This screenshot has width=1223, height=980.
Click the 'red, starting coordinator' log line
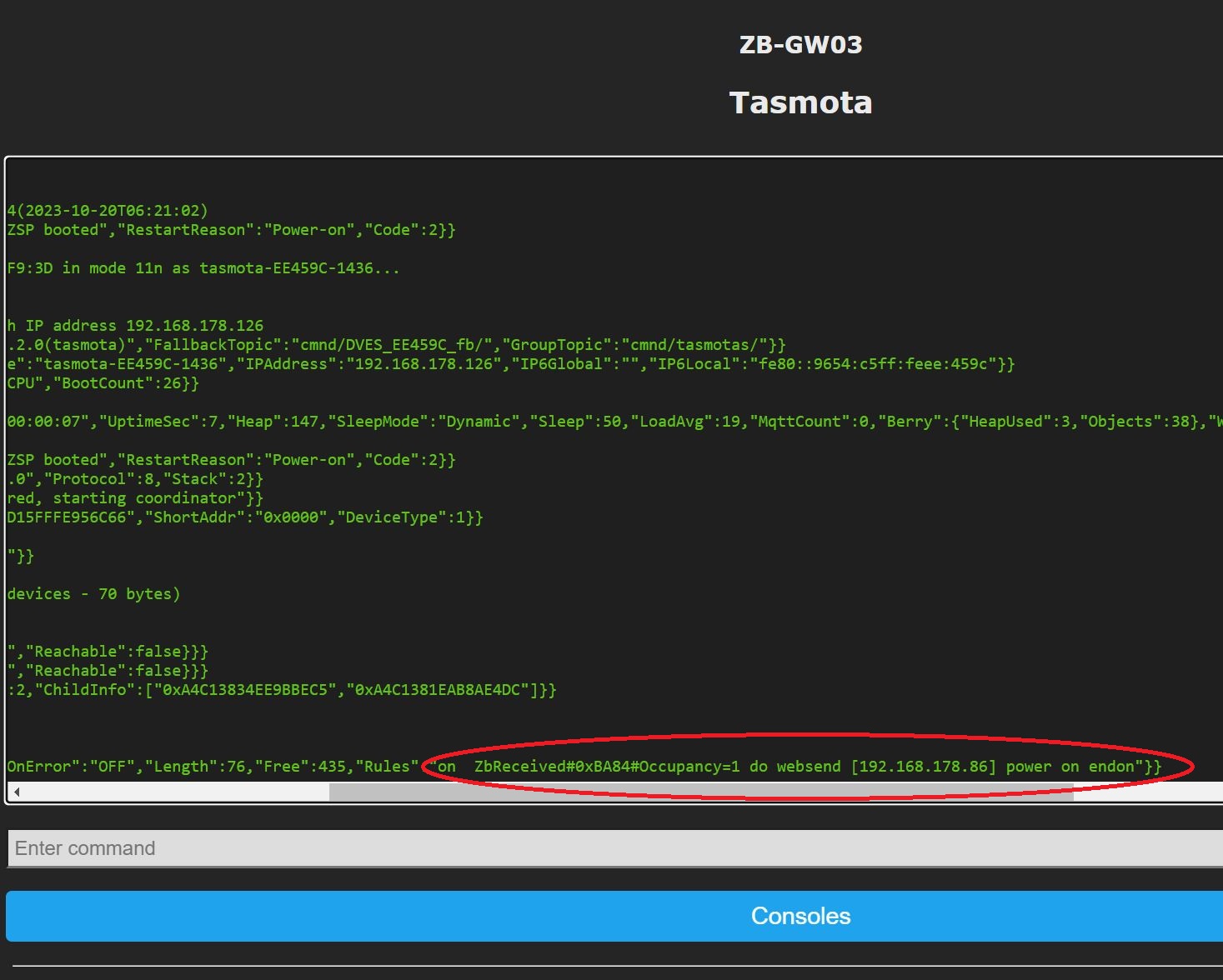coord(135,498)
